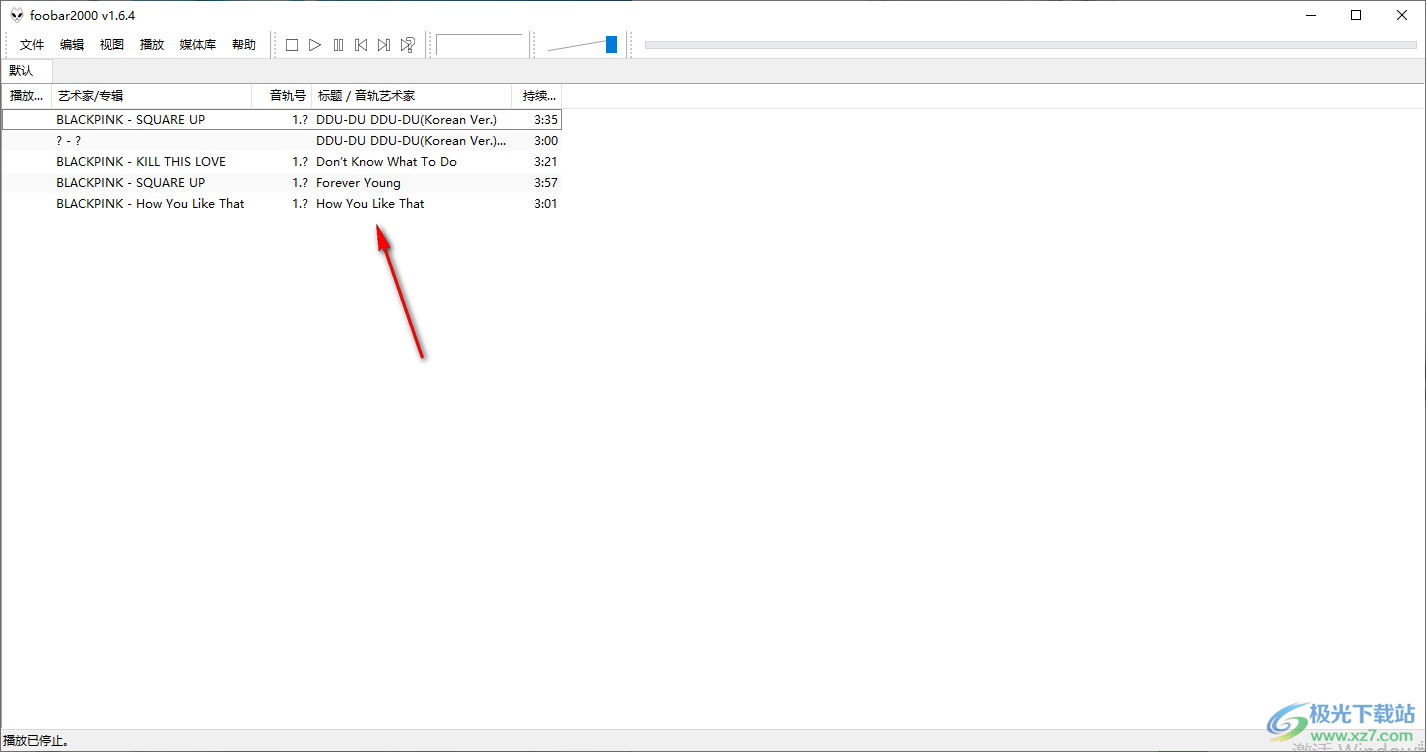Viewport: 1426px width, 752px height.
Task: Click the 3:57 duration cell
Action: pyautogui.click(x=546, y=183)
